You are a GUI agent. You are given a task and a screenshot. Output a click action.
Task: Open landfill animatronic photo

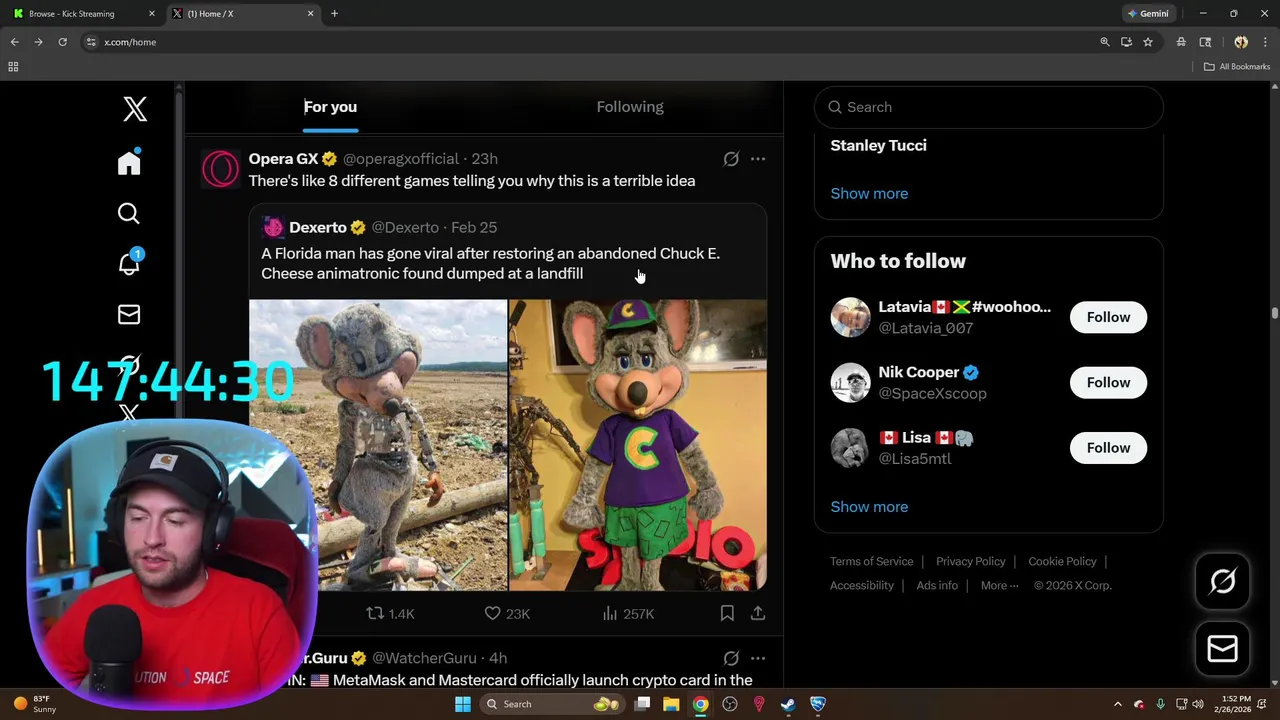tap(378, 445)
